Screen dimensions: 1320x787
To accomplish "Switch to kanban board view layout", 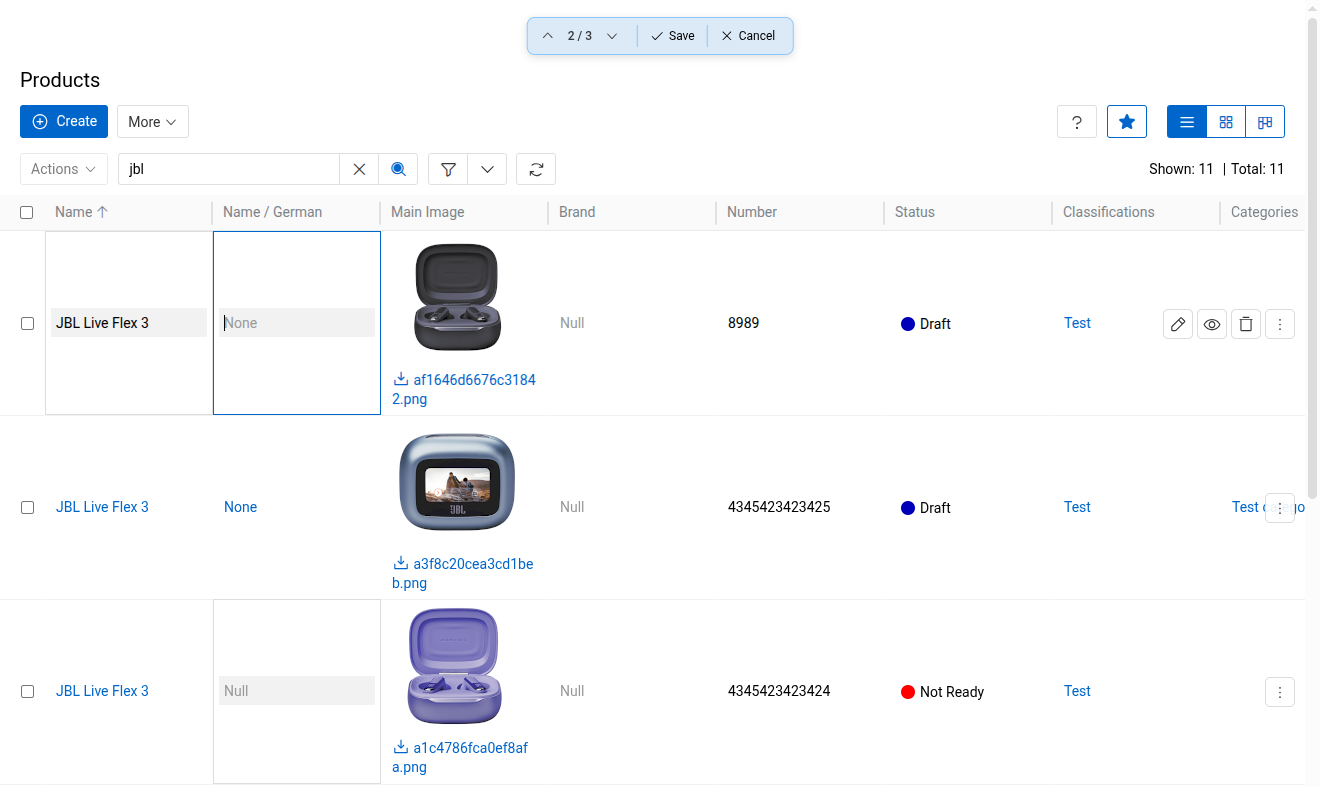I will (1265, 121).
